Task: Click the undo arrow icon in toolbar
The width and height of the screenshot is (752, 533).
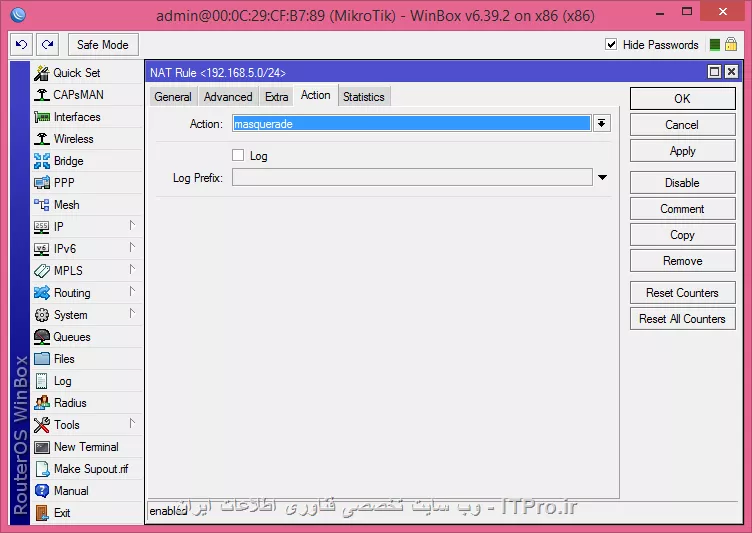Action: click(22, 45)
